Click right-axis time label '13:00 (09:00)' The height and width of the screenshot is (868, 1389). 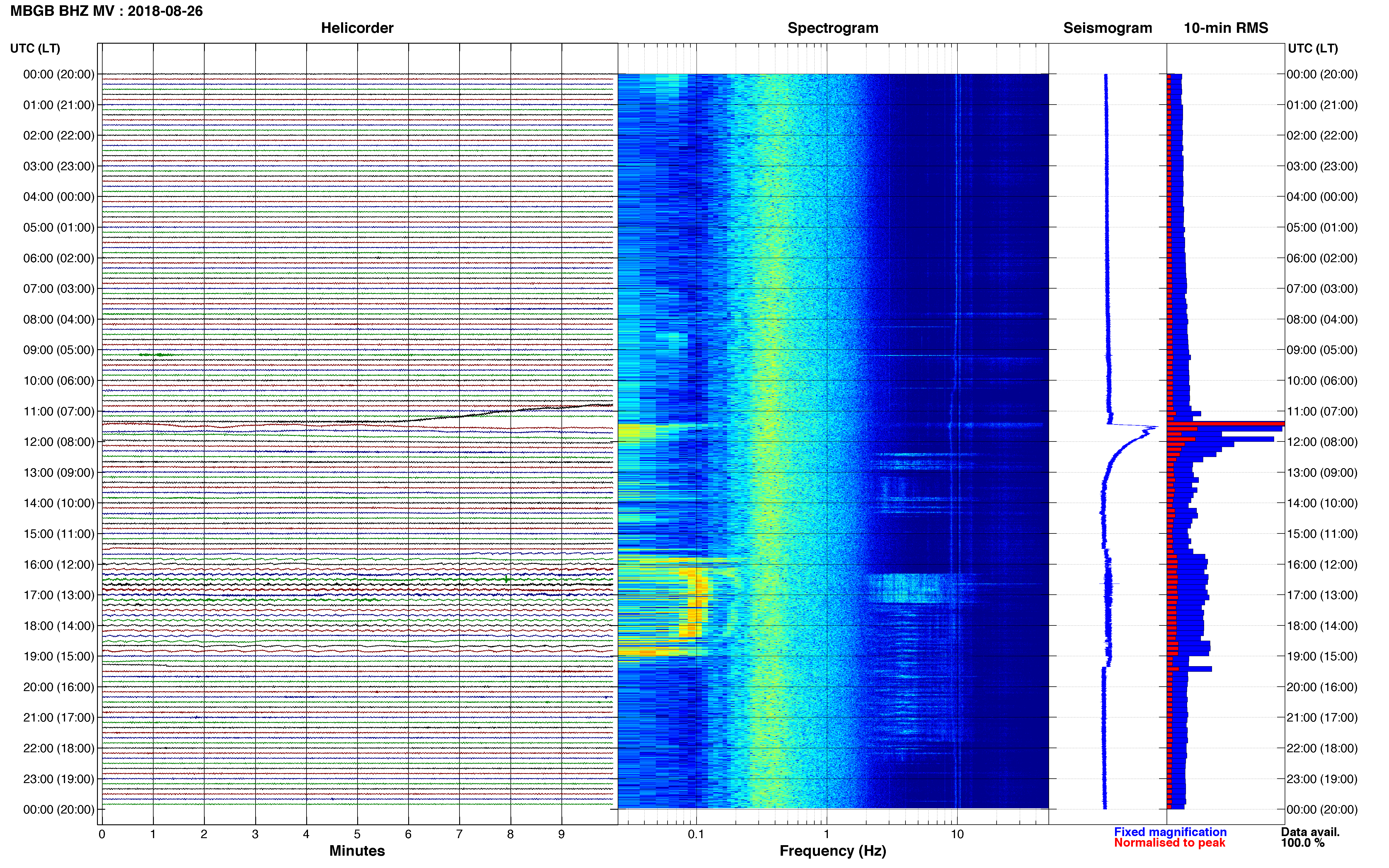click(1322, 473)
